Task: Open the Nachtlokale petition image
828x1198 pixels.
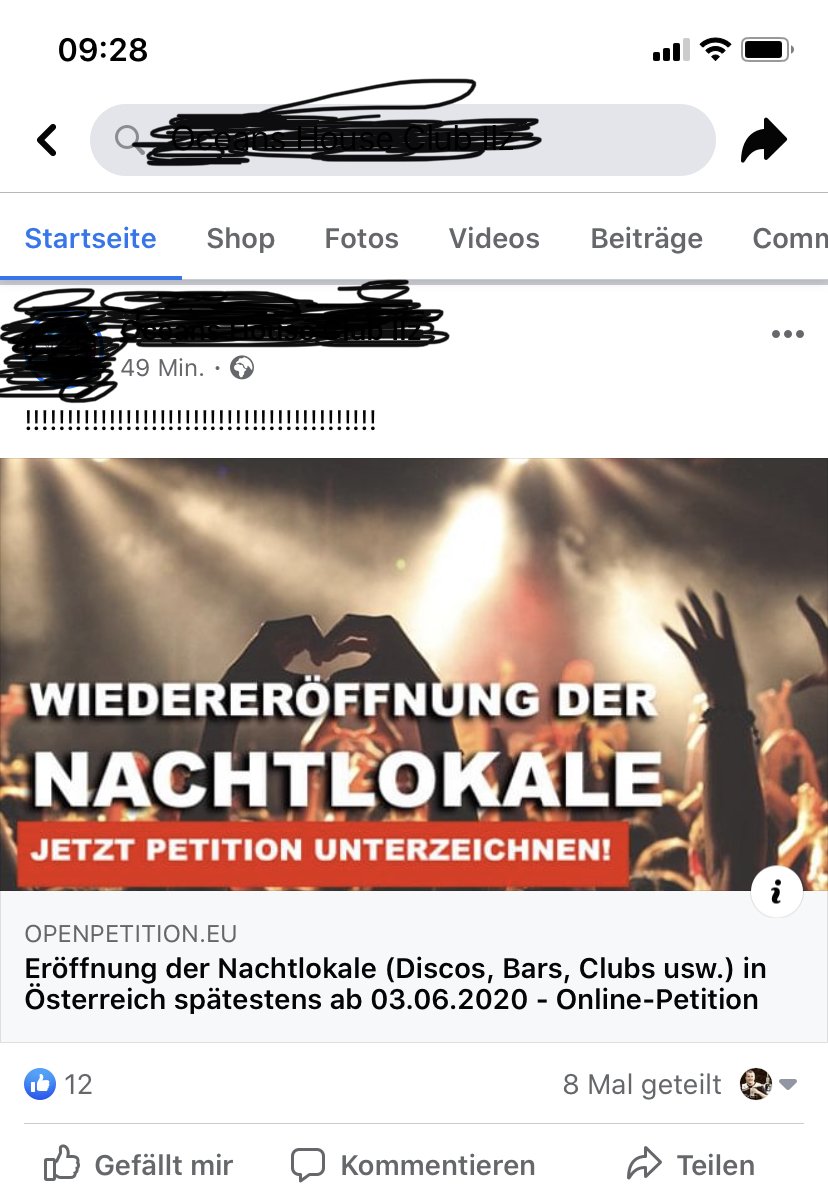Action: pos(414,674)
